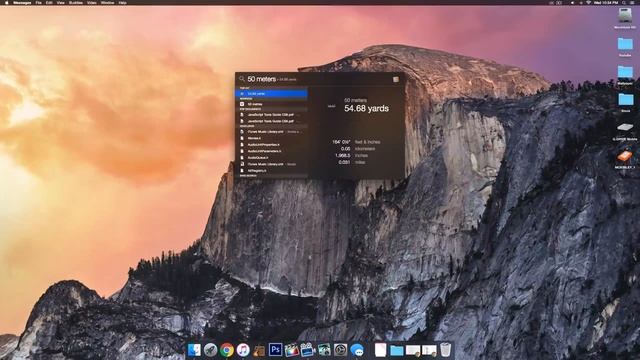Open the Macintosh HD drive on desktop
Viewport: 640px width, 360px height.
pos(625,16)
